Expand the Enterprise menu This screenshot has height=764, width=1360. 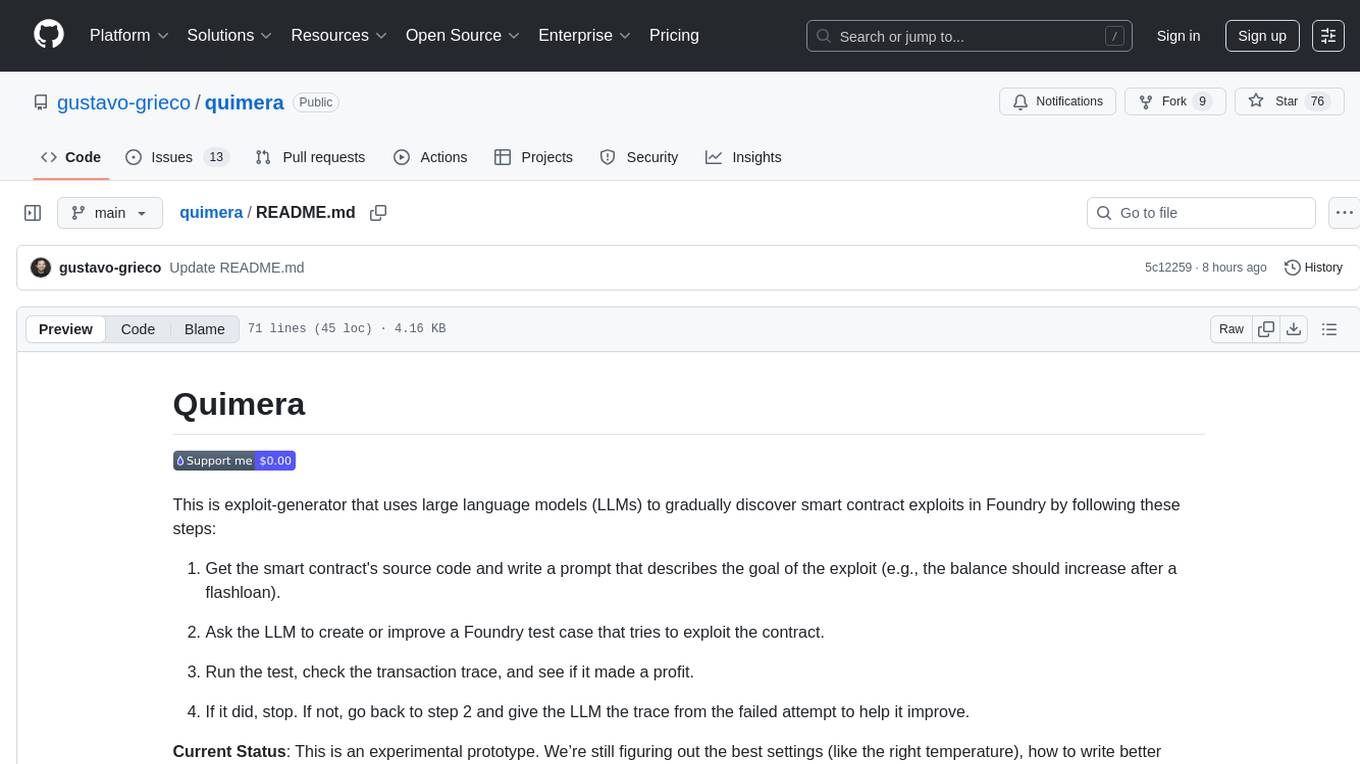(x=584, y=35)
